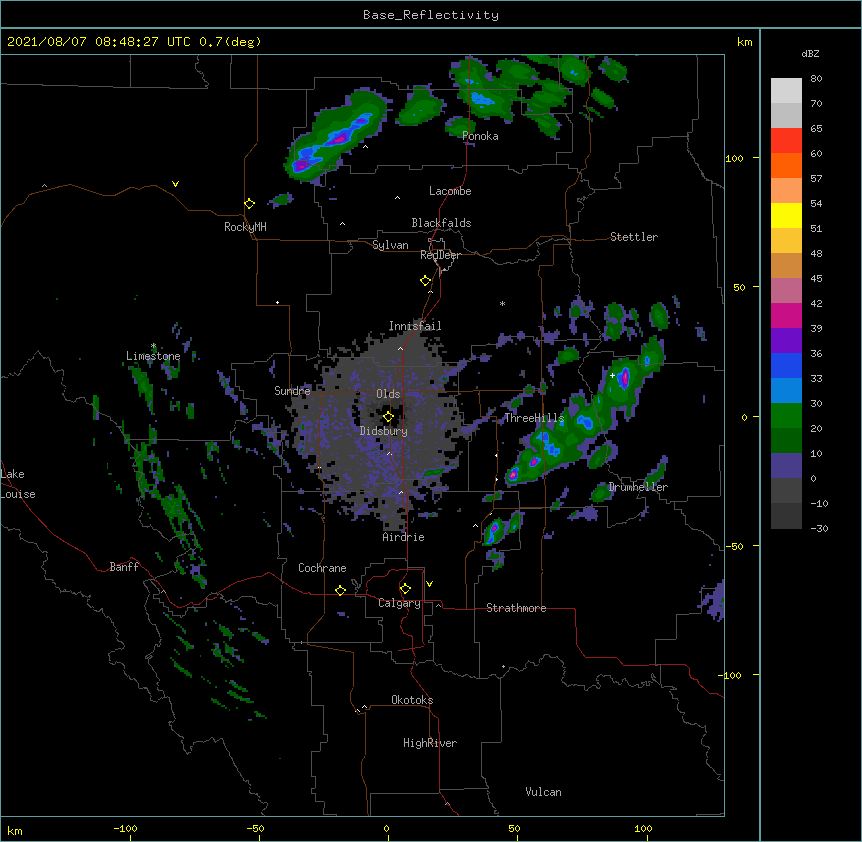Click the radar site diamond between Olds and Didsbury
The height and width of the screenshot is (842, 862).
tap(388, 417)
